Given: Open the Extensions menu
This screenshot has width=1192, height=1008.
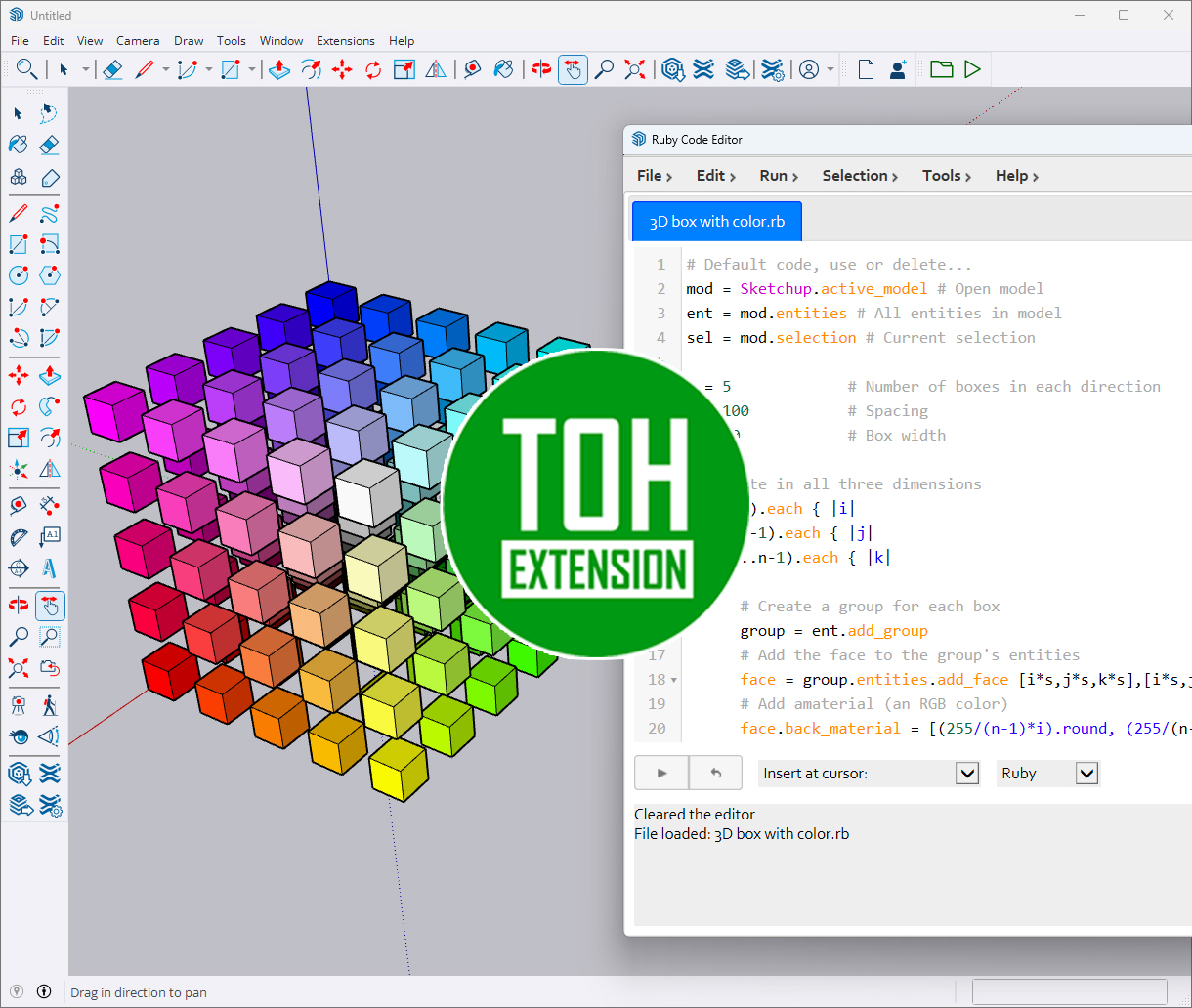Looking at the screenshot, I should coord(346,41).
